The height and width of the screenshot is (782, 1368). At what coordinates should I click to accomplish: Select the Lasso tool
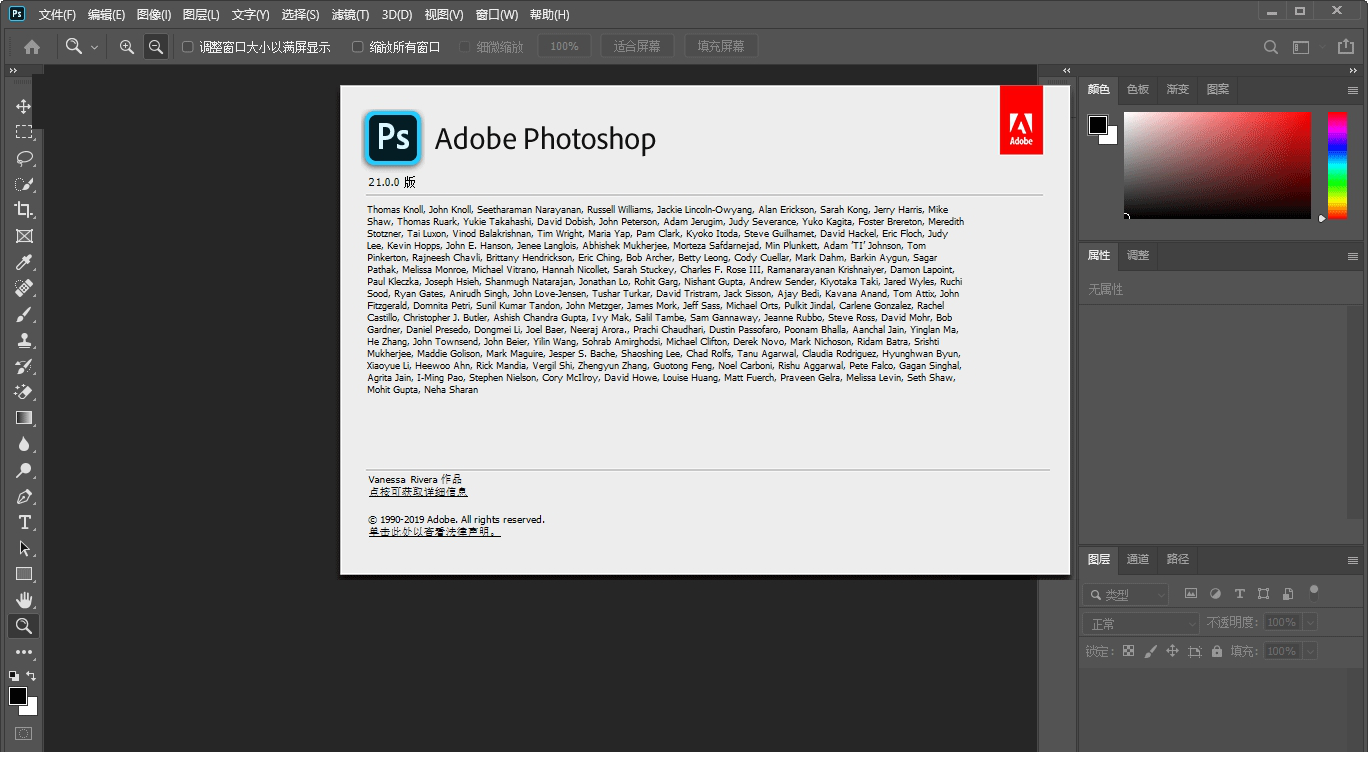25,158
